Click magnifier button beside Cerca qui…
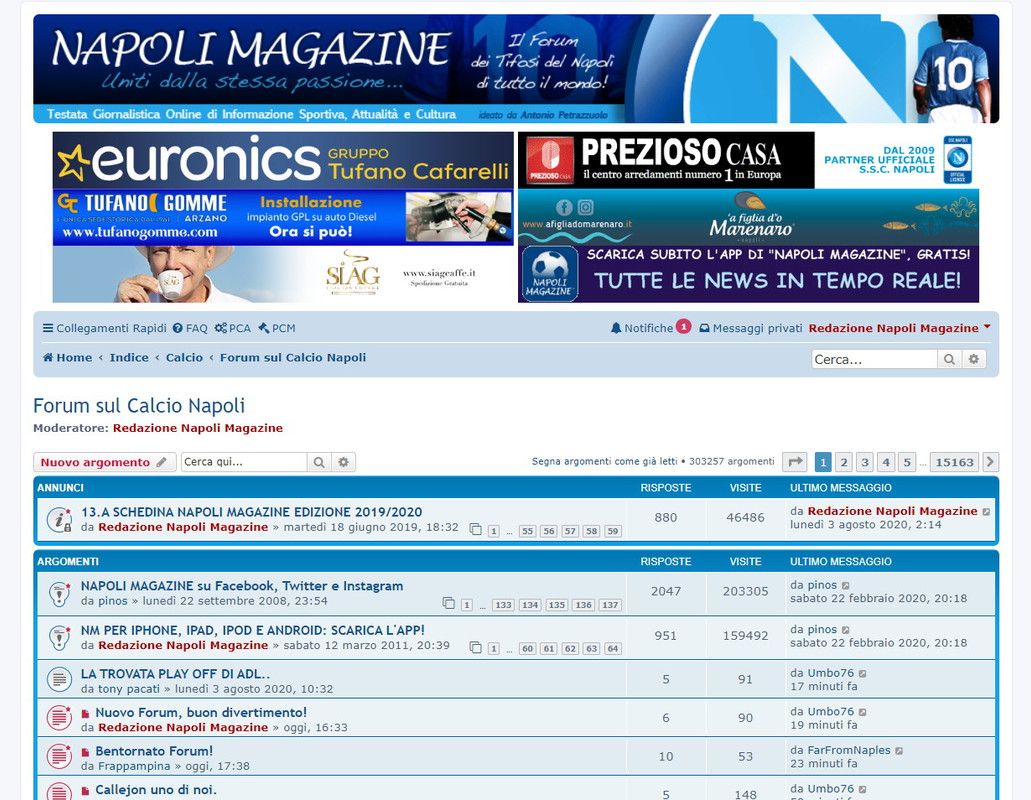Image resolution: width=1031 pixels, height=800 pixels. pos(319,462)
